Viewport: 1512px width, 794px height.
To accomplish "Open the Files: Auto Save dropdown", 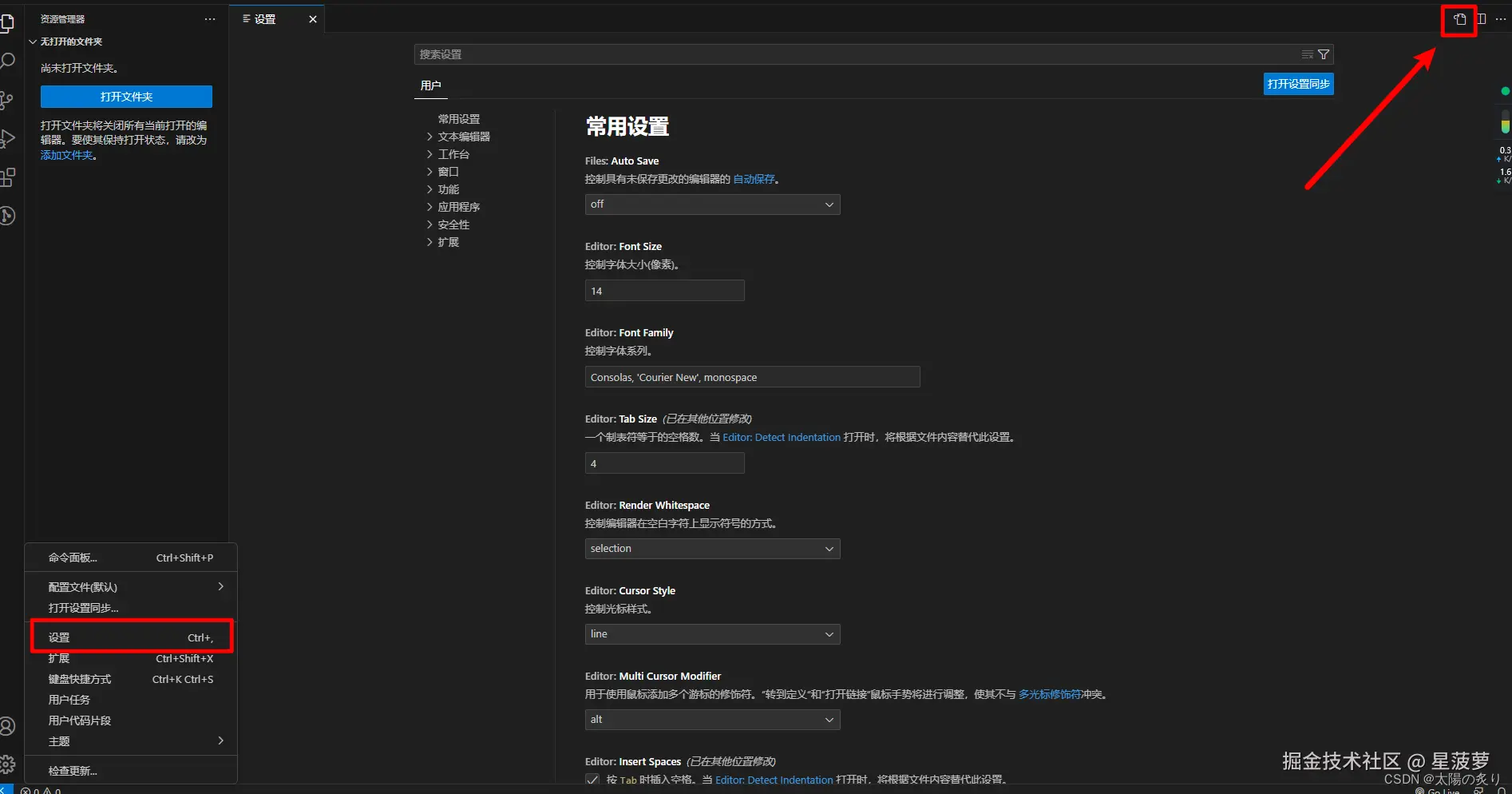I will 712,204.
